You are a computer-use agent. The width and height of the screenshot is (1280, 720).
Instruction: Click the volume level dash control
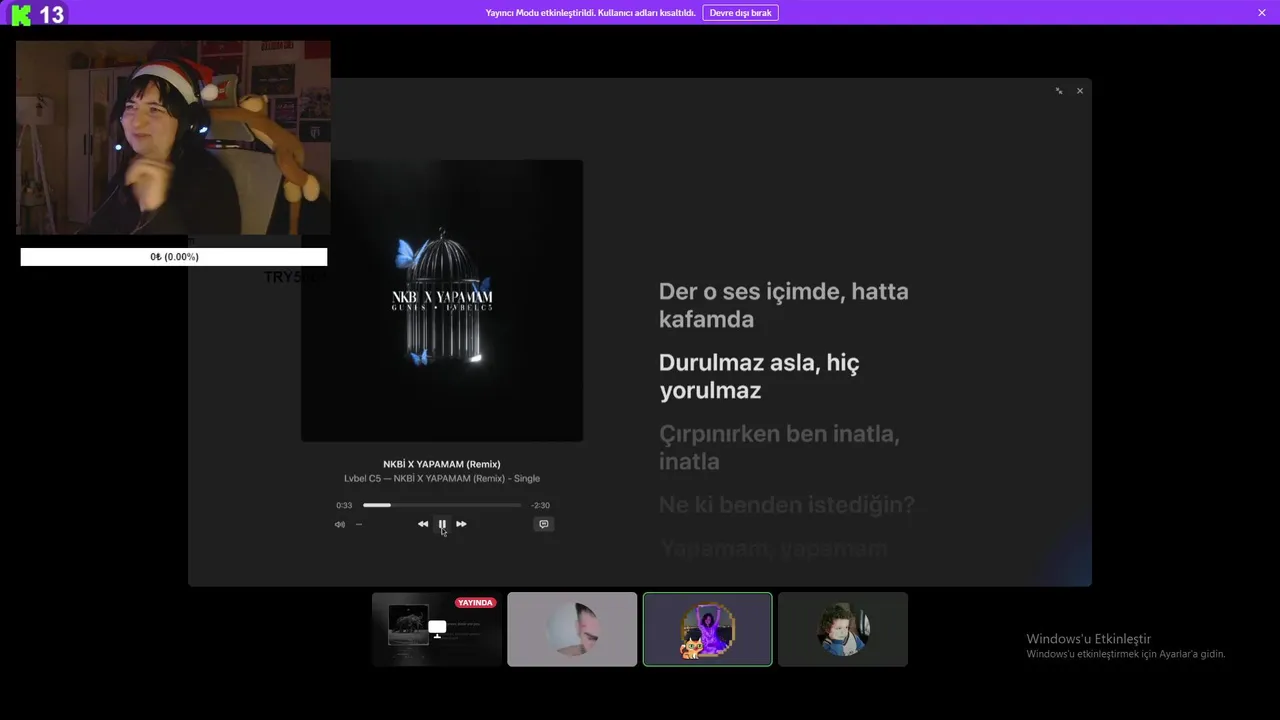[359, 524]
